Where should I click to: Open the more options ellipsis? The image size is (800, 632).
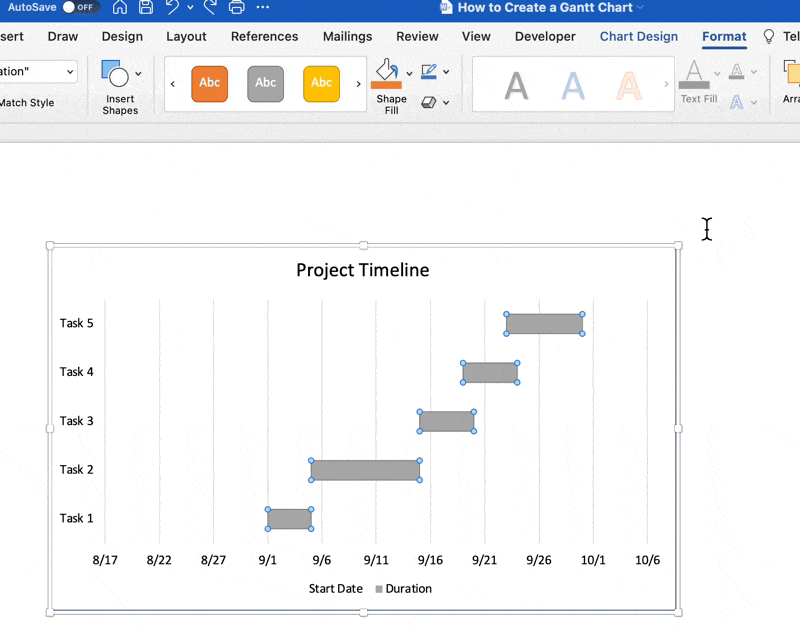click(263, 7)
